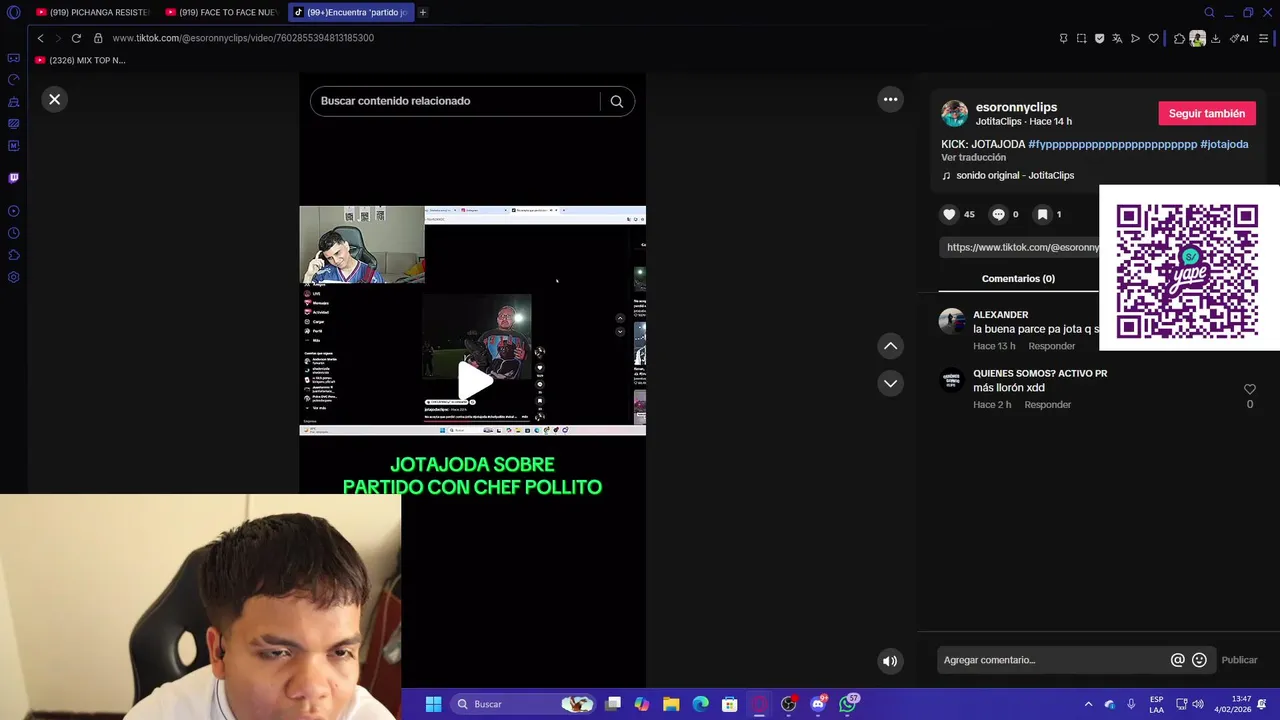The image size is (1280, 720).
Task: Click the browser address bar URL
Action: click(x=243, y=38)
